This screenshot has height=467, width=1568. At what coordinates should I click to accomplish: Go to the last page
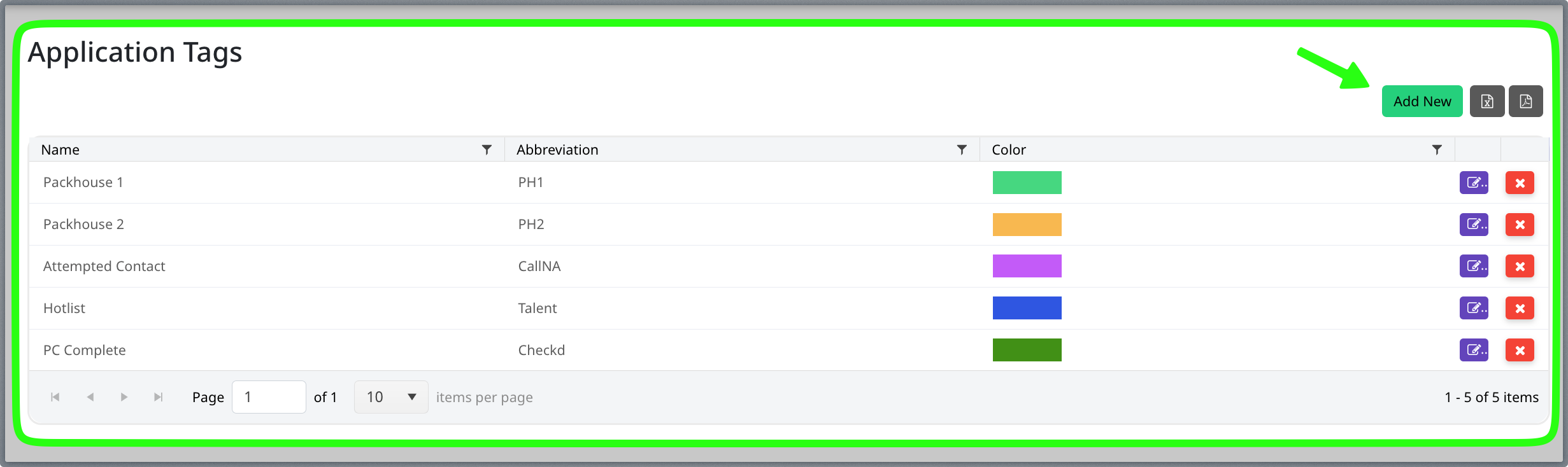coord(159,397)
